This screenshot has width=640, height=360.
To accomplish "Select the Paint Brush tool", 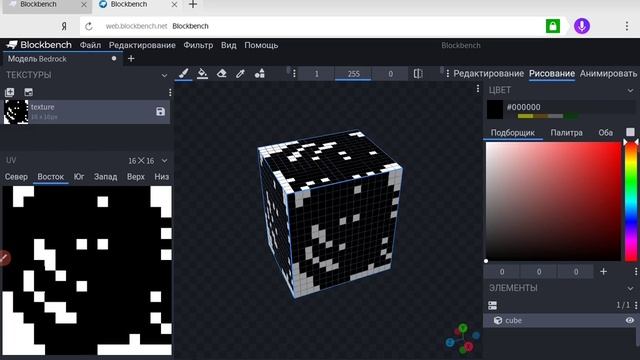I will 184,73.
